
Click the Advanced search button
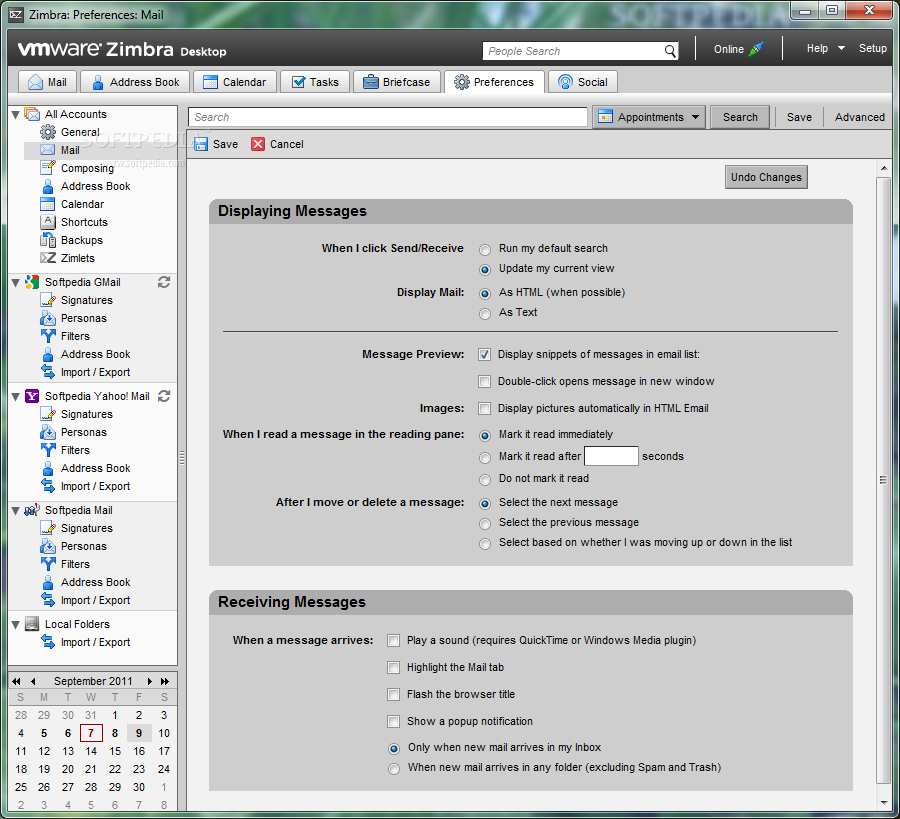click(x=859, y=117)
